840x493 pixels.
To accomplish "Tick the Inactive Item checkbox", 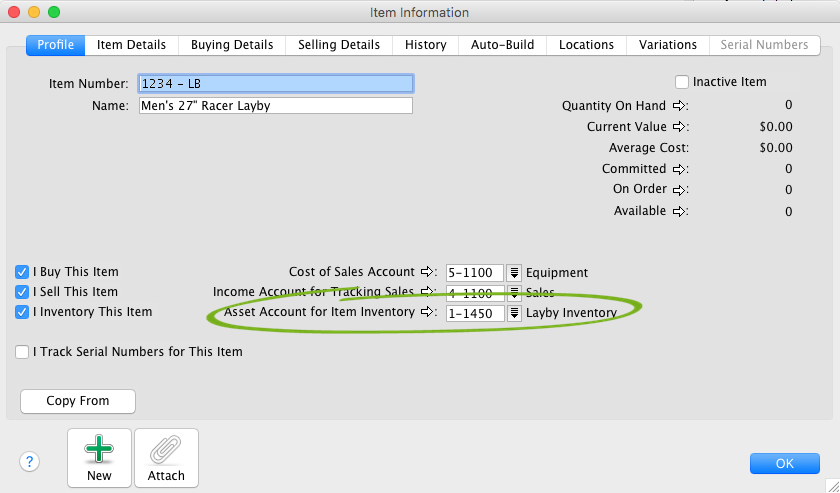I will (x=682, y=82).
